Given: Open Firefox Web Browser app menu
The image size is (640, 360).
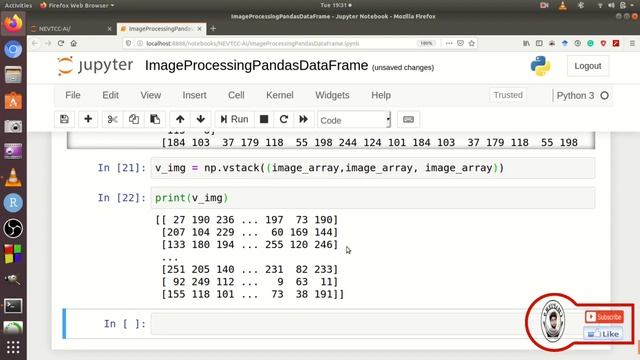Looking at the screenshot, I should point(77,5).
